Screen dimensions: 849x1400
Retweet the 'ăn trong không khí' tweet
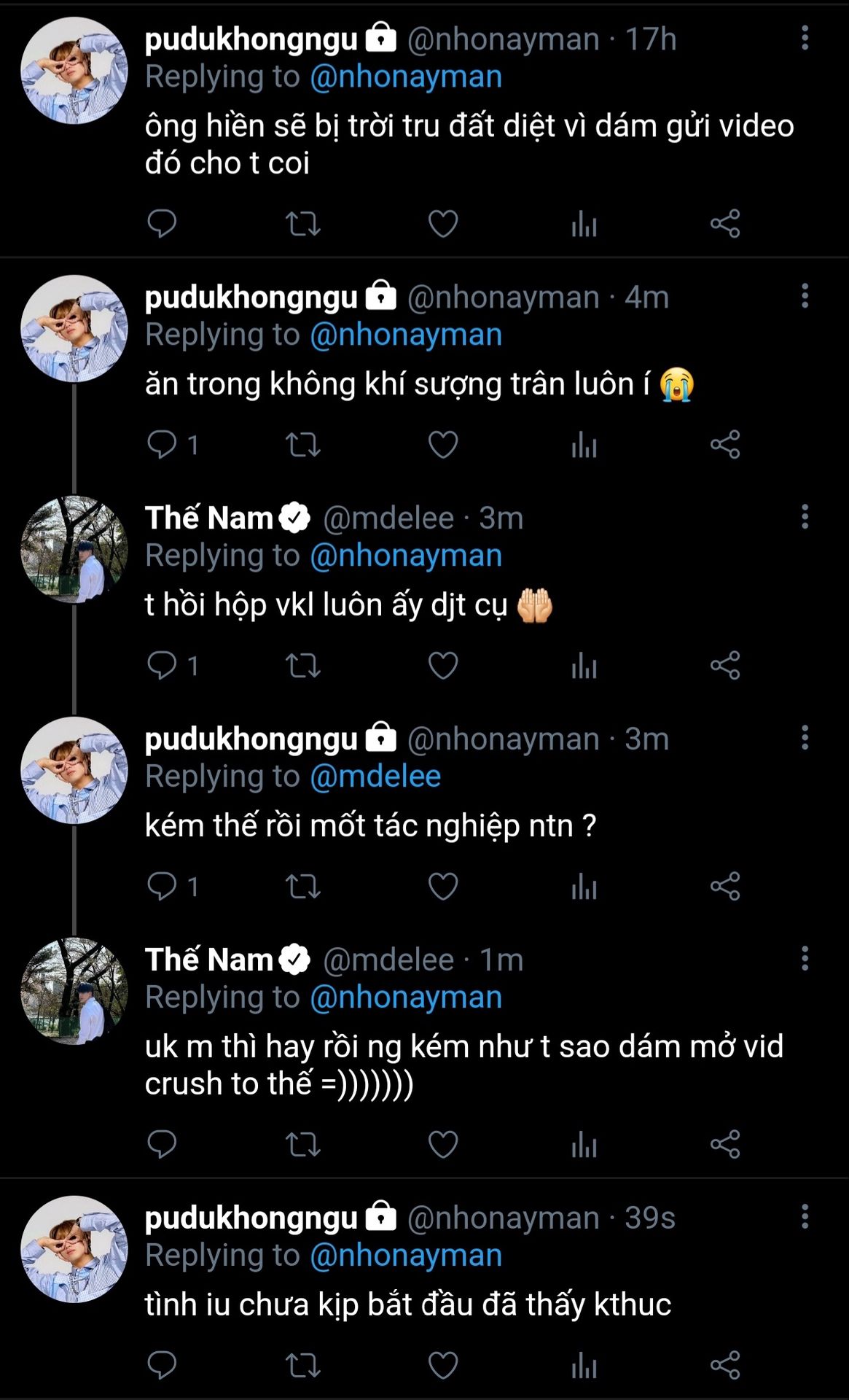(x=302, y=445)
